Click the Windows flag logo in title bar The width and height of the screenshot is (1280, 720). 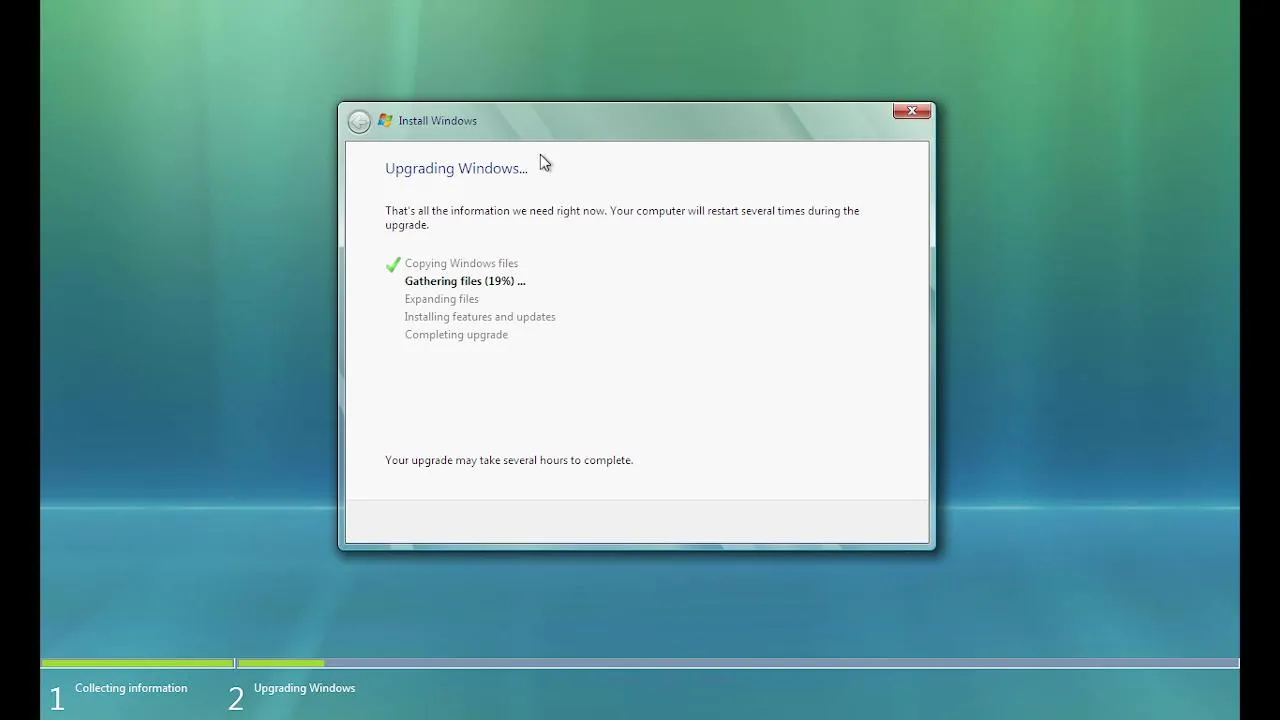(385, 121)
